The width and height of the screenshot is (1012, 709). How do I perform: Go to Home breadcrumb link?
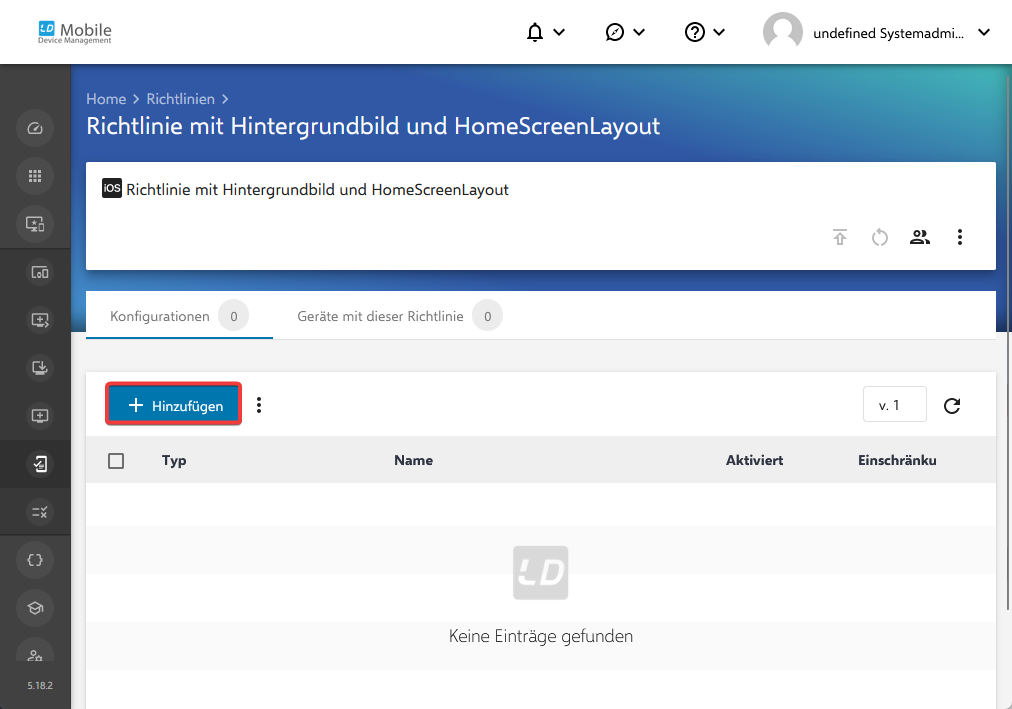[x=106, y=99]
